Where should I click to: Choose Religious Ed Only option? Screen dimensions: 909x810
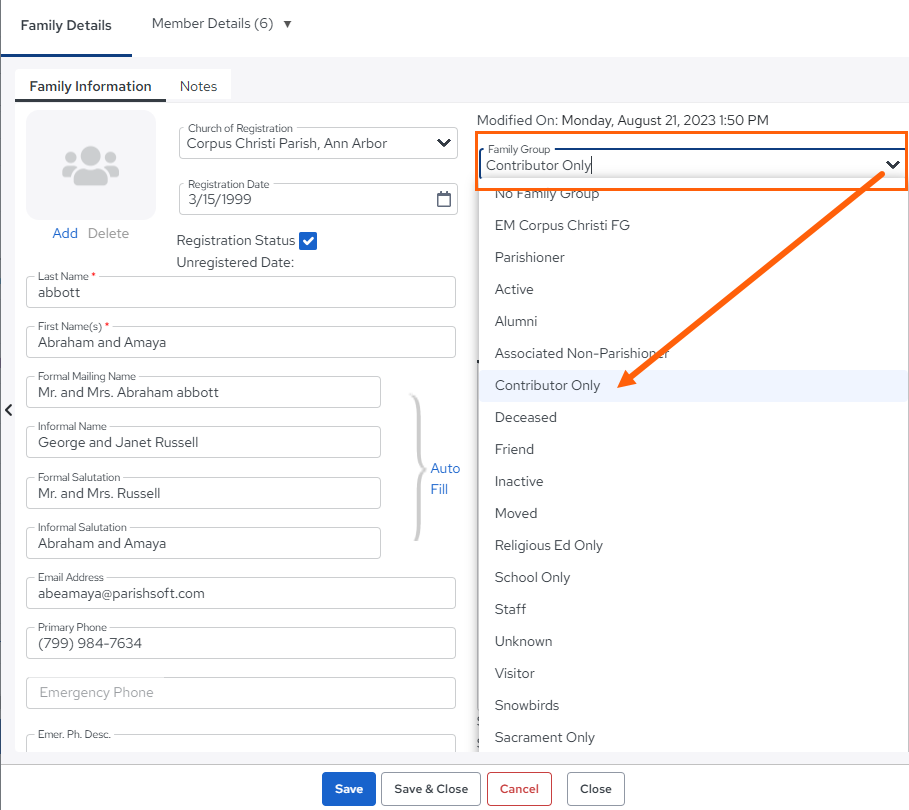pyautogui.click(x=693, y=546)
